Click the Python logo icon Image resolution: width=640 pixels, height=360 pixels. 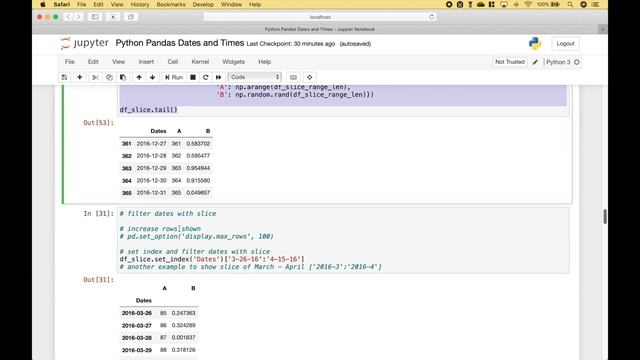pyautogui.click(x=535, y=43)
